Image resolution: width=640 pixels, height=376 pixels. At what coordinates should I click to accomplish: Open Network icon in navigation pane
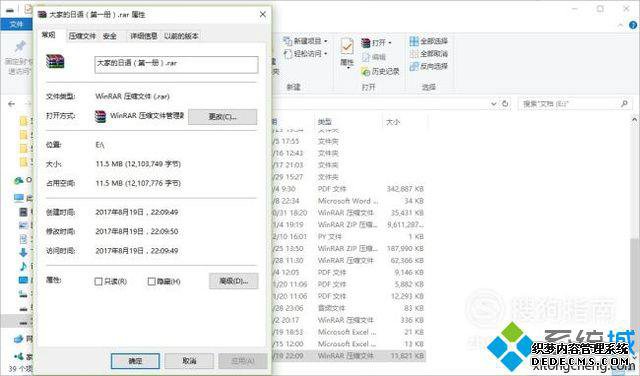18,339
